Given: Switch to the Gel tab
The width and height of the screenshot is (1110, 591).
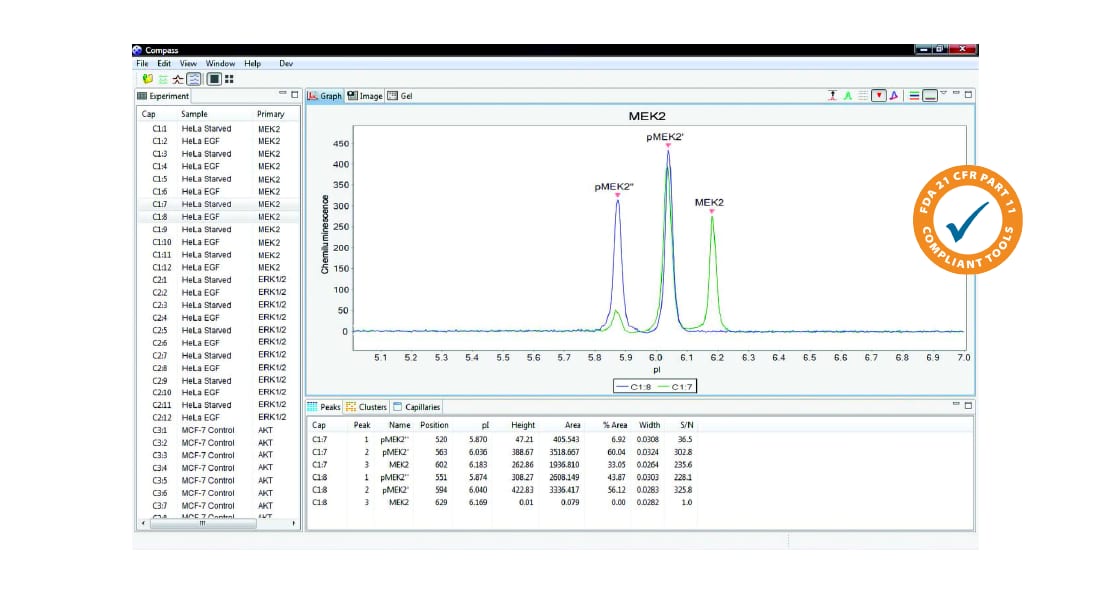Looking at the screenshot, I should tap(400, 96).
